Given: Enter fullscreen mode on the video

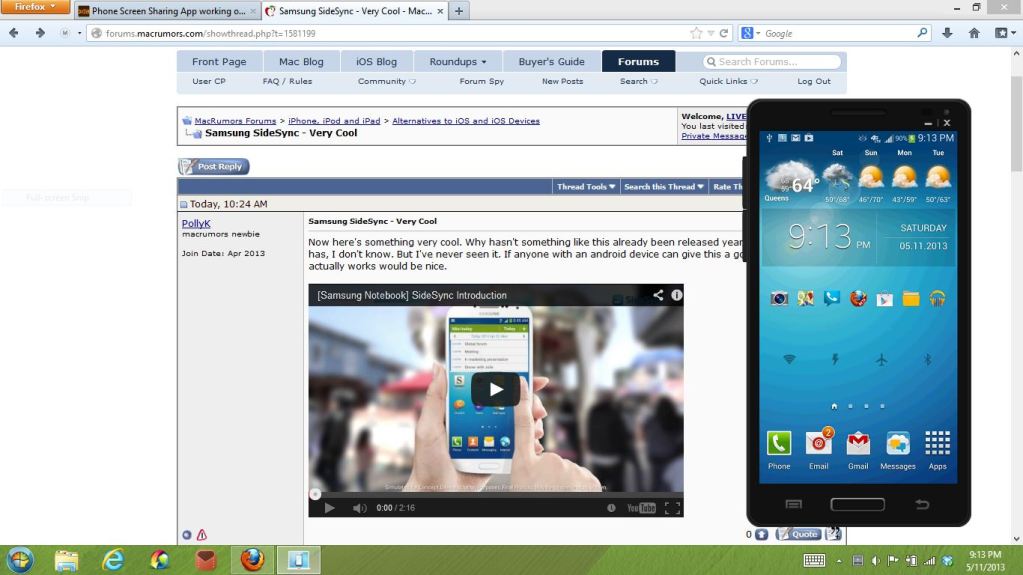Looking at the screenshot, I should [672, 508].
